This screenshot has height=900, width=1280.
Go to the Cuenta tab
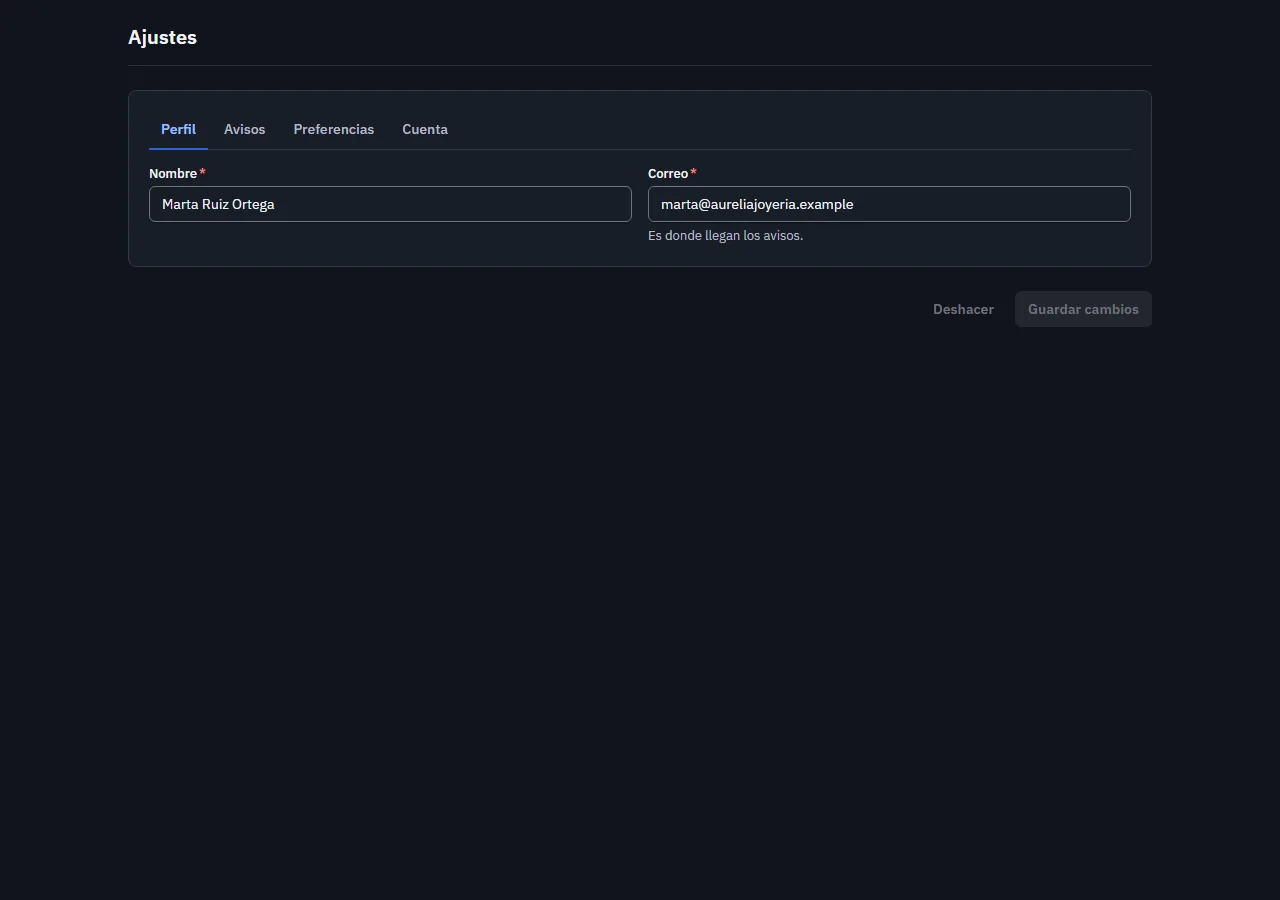click(x=425, y=129)
